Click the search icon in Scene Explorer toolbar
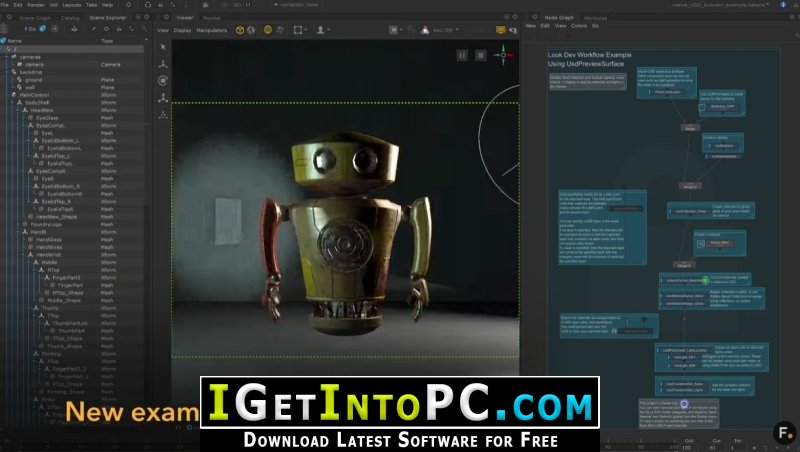 144,29
